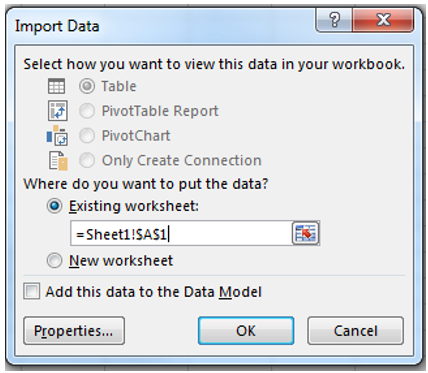The width and height of the screenshot is (428, 373).
Task: Click the Cancel button
Action: pyautogui.click(x=355, y=331)
